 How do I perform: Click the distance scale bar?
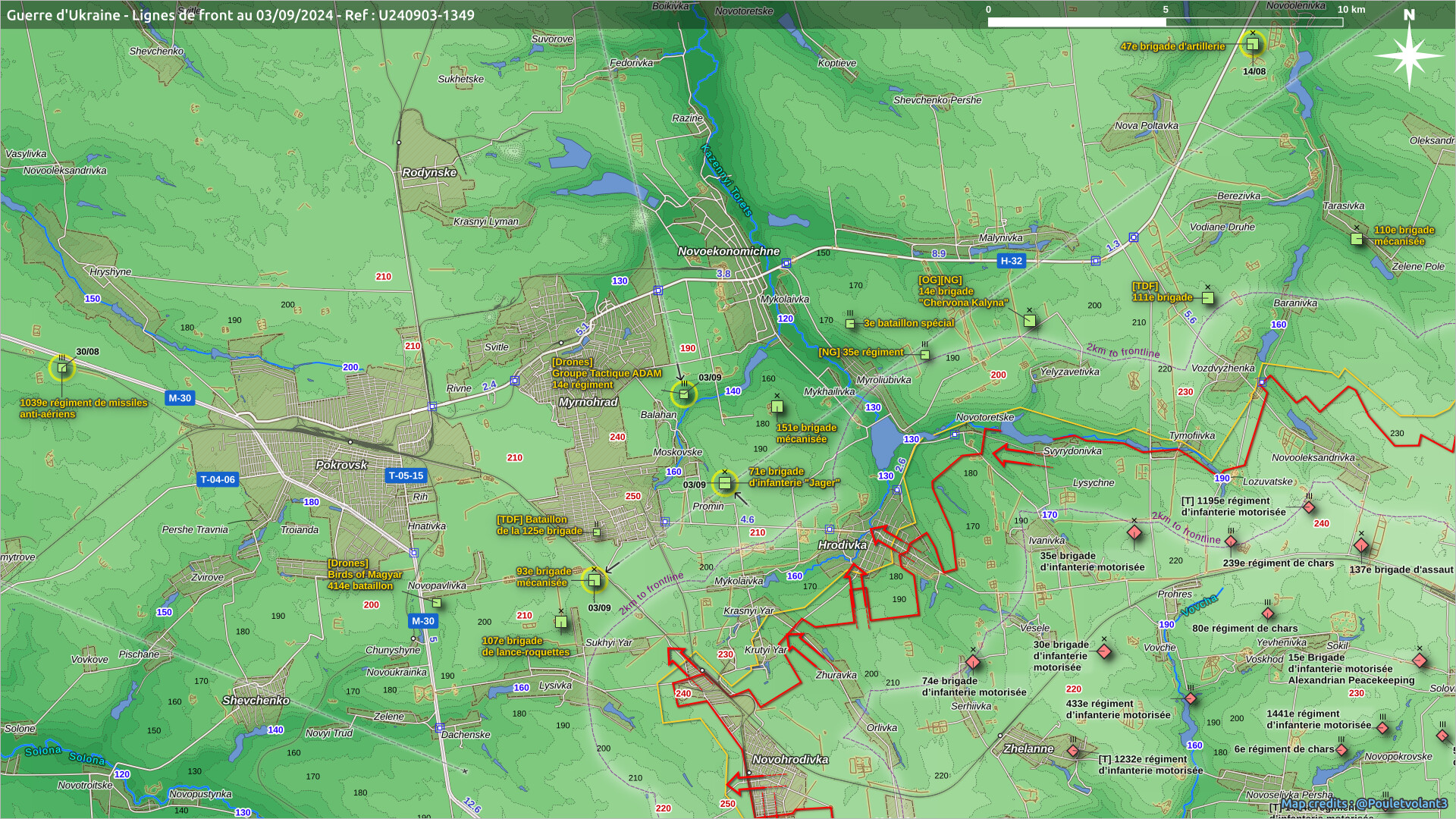point(1165,22)
